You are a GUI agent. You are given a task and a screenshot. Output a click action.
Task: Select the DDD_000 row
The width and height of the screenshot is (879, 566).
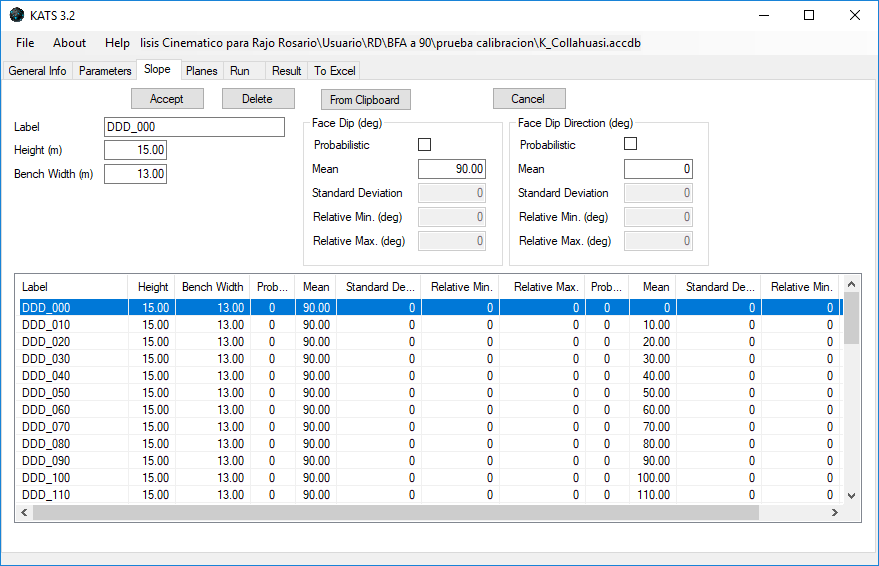[431, 308]
